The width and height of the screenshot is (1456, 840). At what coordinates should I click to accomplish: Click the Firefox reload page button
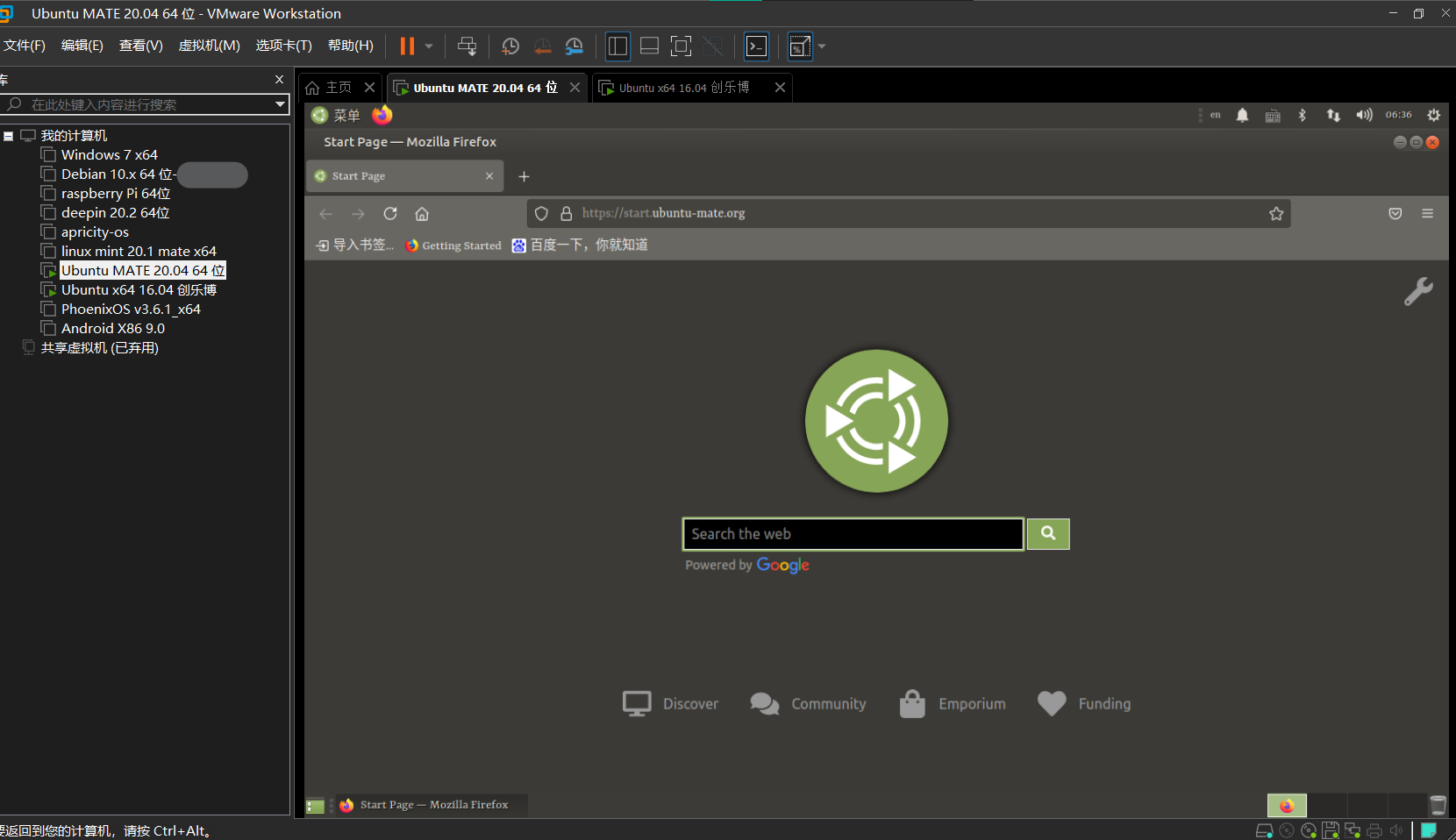pyautogui.click(x=390, y=214)
